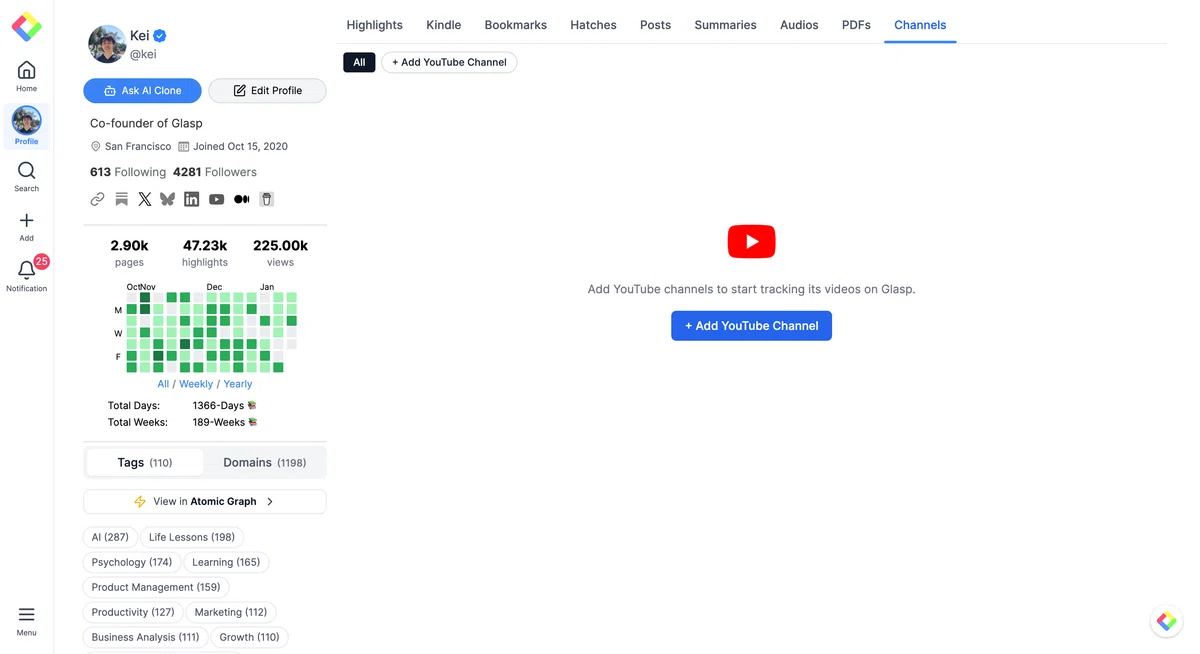This screenshot has height=654, width=1200.
Task: Click the floating Glasp icon at bottom right
Action: (1166, 621)
